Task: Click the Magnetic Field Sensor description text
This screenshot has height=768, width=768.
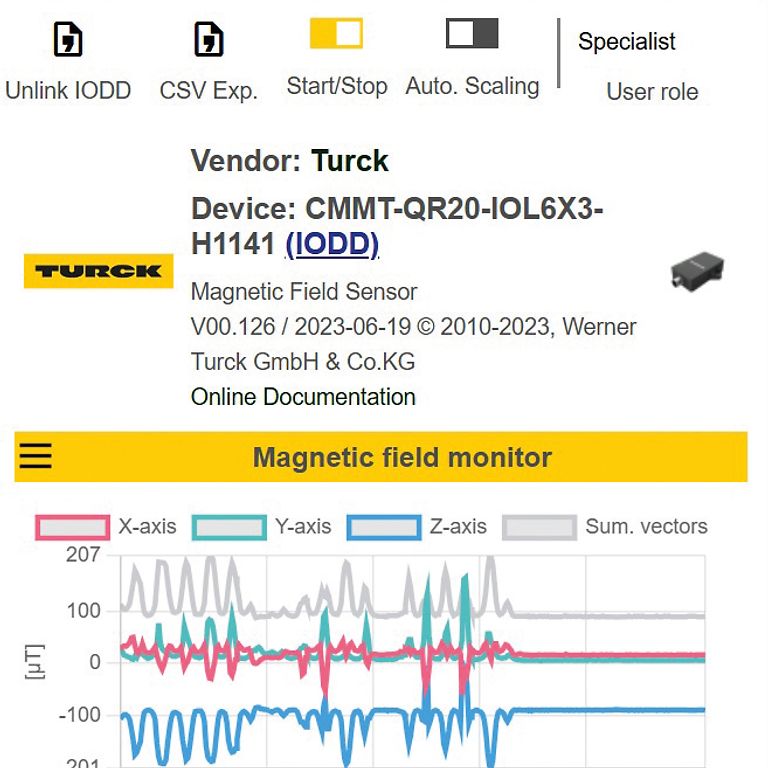Action: point(304,292)
